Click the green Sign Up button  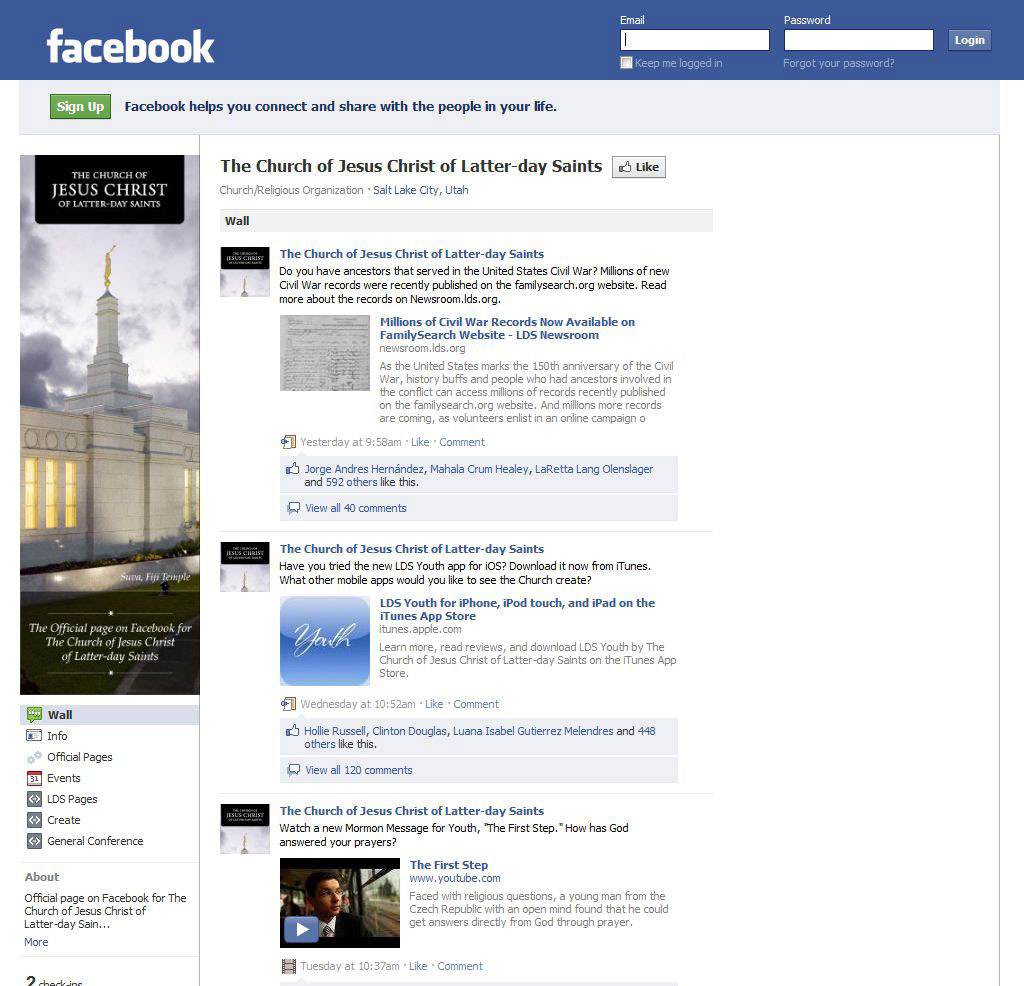pos(80,107)
